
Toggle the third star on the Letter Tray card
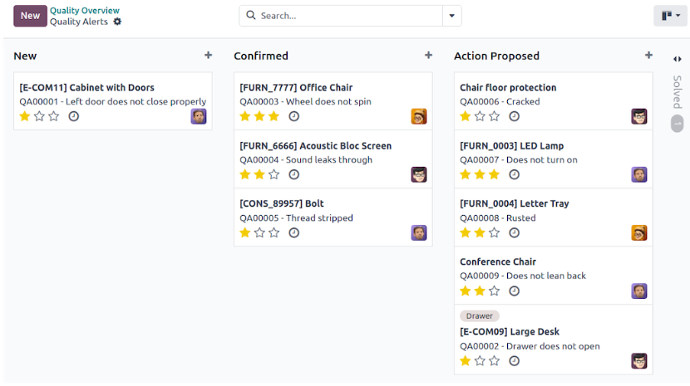[x=494, y=233]
